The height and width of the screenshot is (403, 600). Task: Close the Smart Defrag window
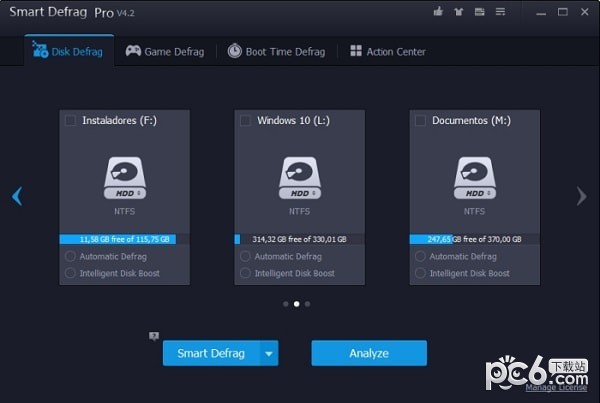[x=584, y=12]
